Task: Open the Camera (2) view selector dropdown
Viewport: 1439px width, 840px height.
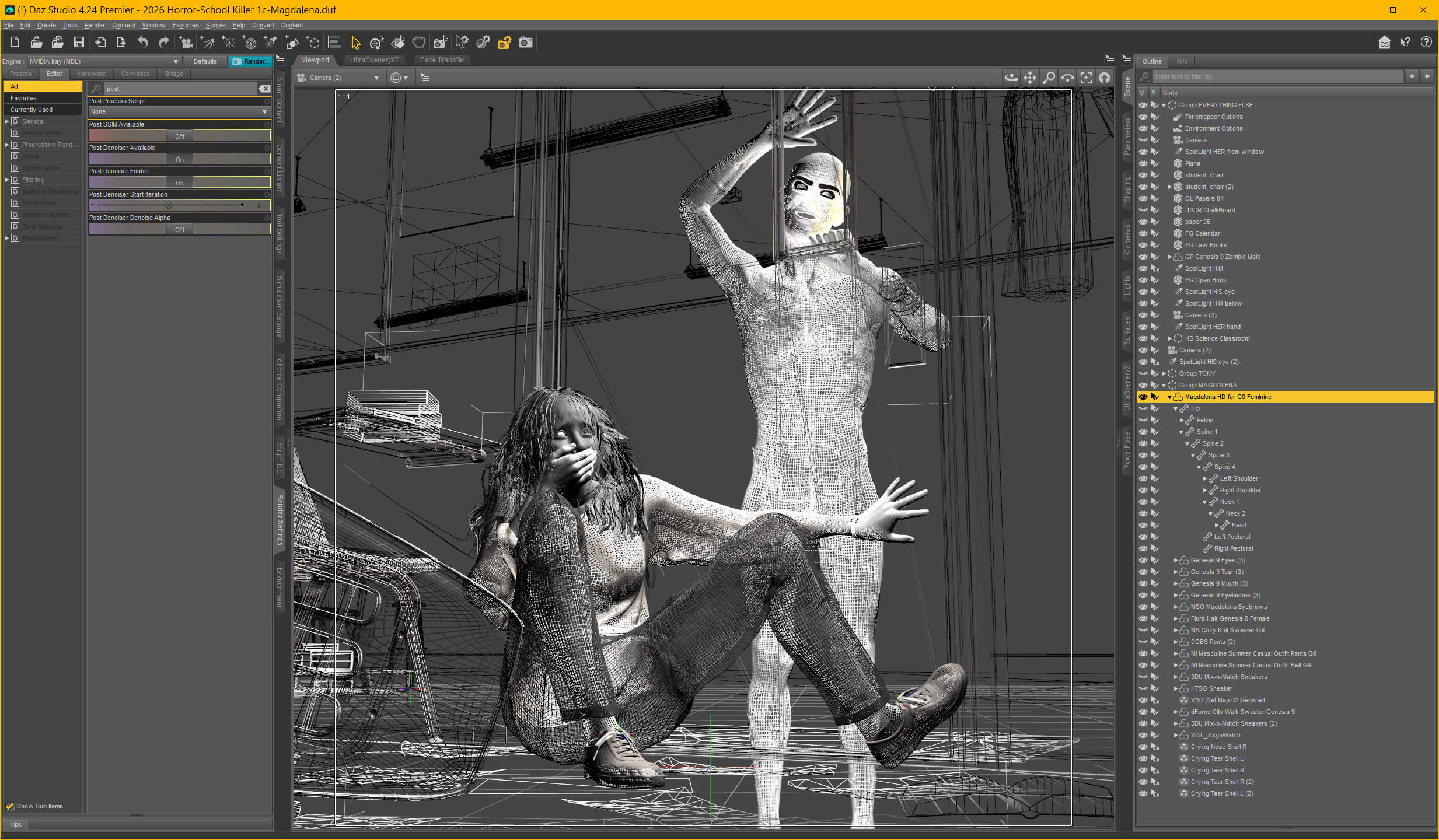Action: pyautogui.click(x=338, y=78)
